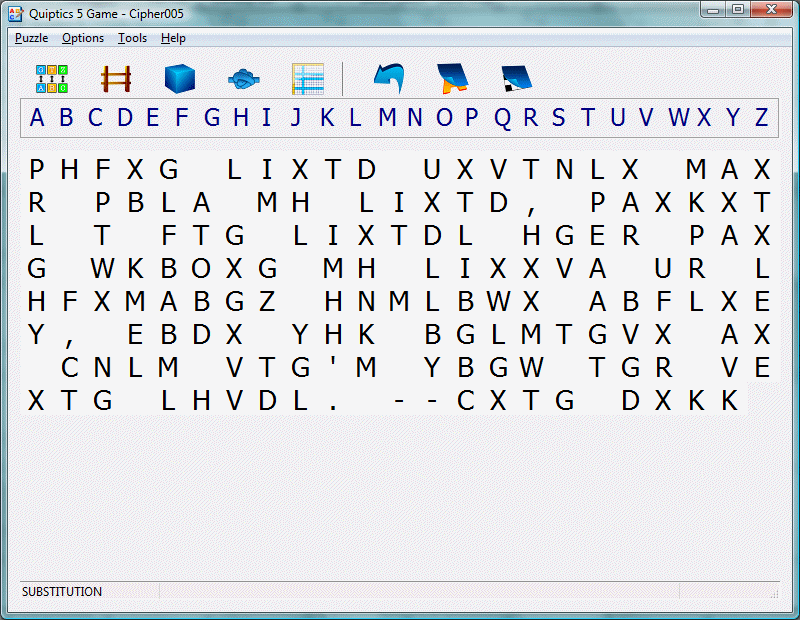Open the Tools menu
Image resolution: width=800 pixels, height=620 pixels.
tap(132, 38)
